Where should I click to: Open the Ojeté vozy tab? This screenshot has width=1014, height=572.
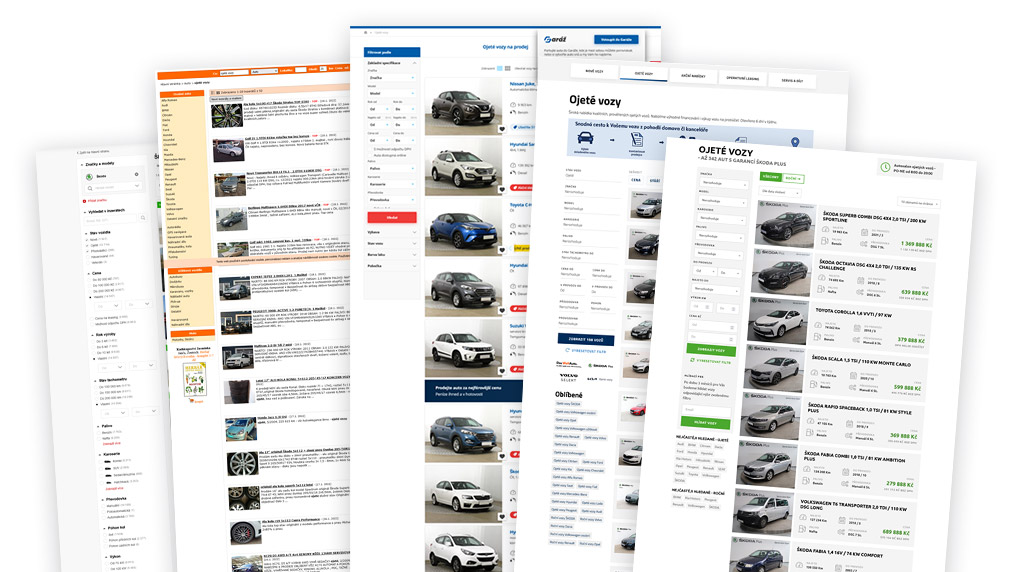point(643,73)
